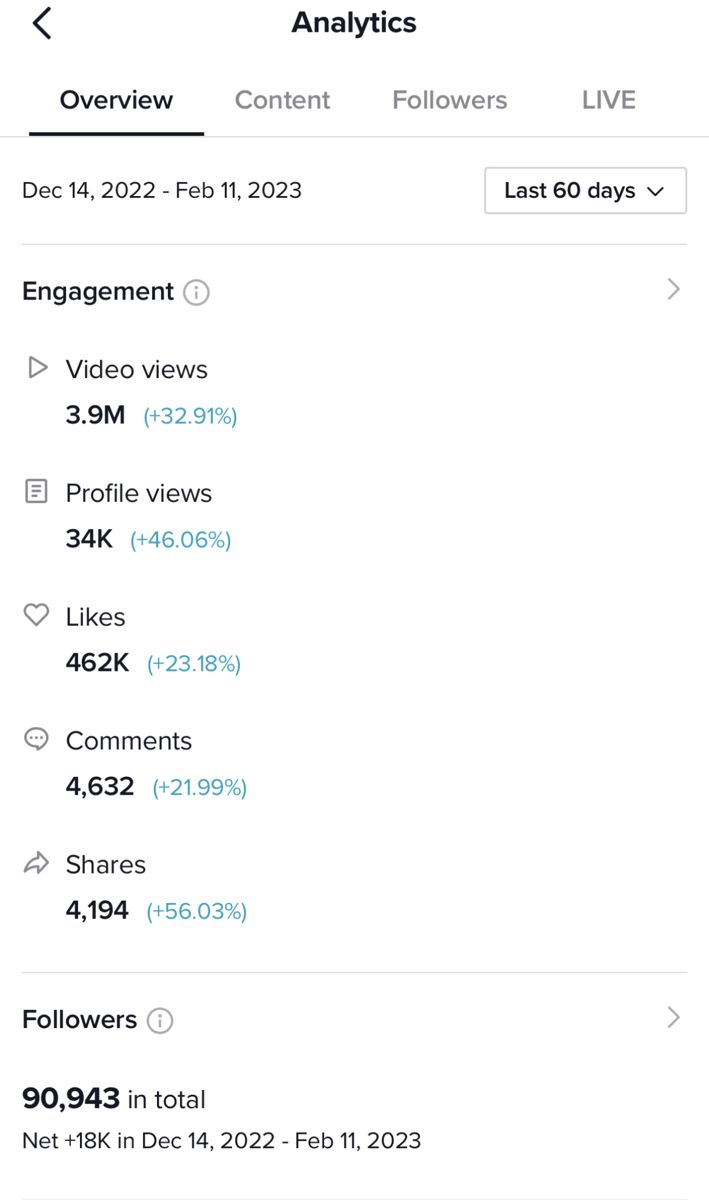Tap the Engagement info icon

[197, 293]
